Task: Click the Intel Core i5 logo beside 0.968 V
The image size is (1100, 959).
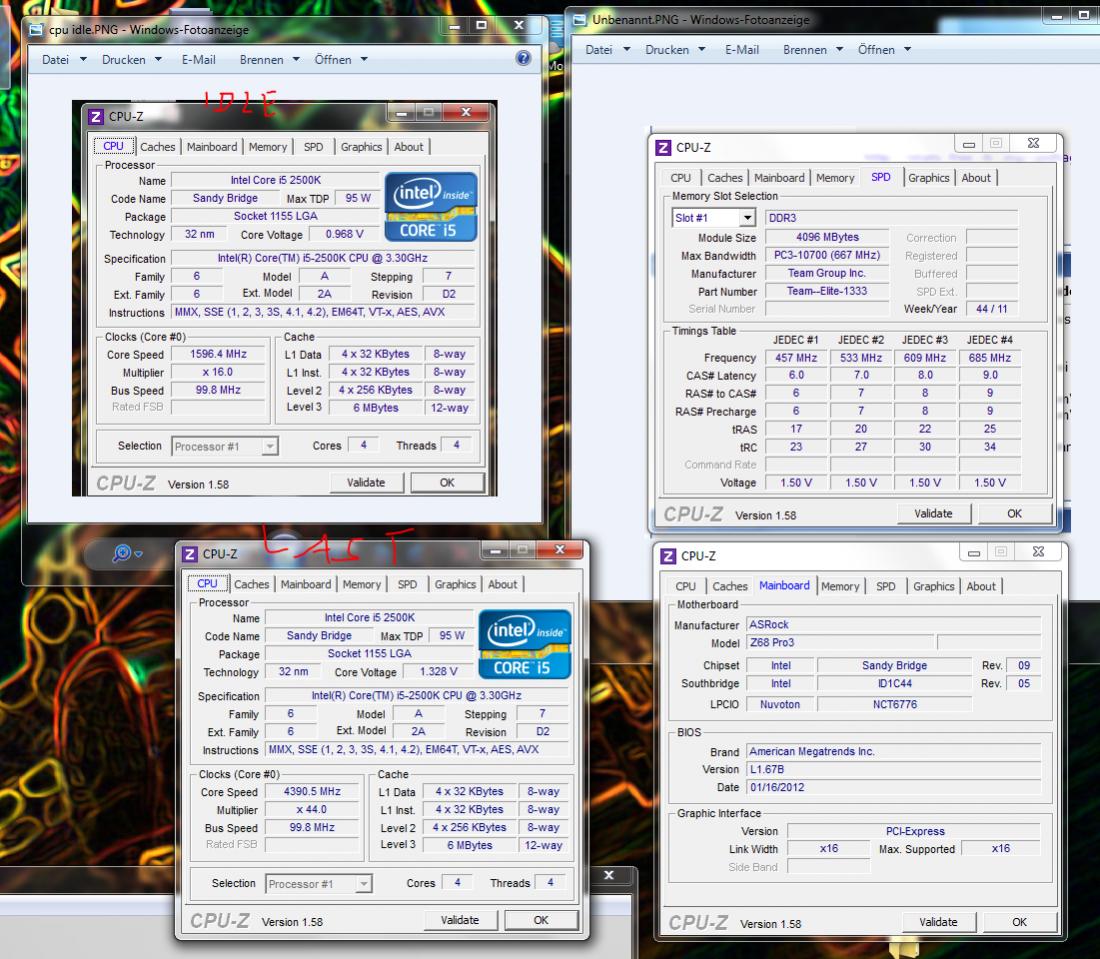Action: point(431,206)
